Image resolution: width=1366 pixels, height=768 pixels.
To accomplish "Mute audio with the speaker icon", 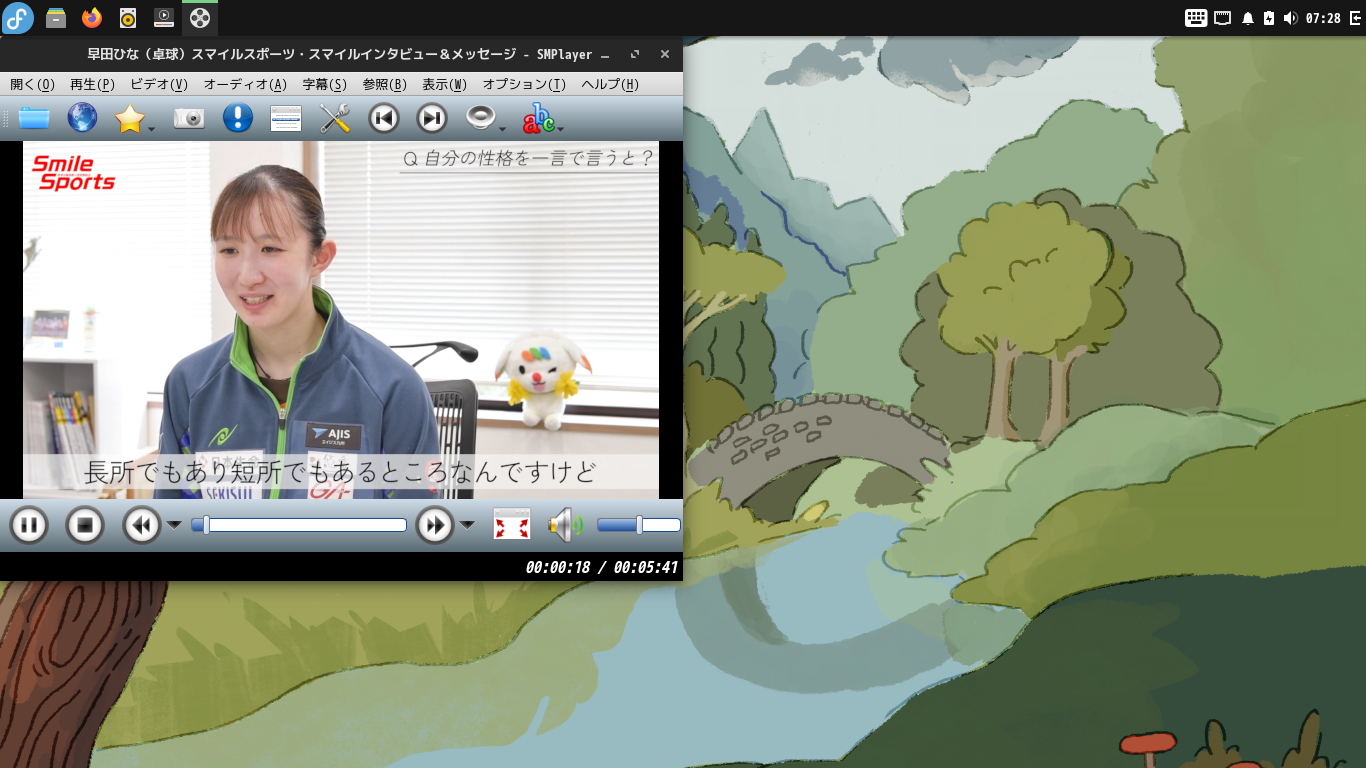I will click(565, 525).
